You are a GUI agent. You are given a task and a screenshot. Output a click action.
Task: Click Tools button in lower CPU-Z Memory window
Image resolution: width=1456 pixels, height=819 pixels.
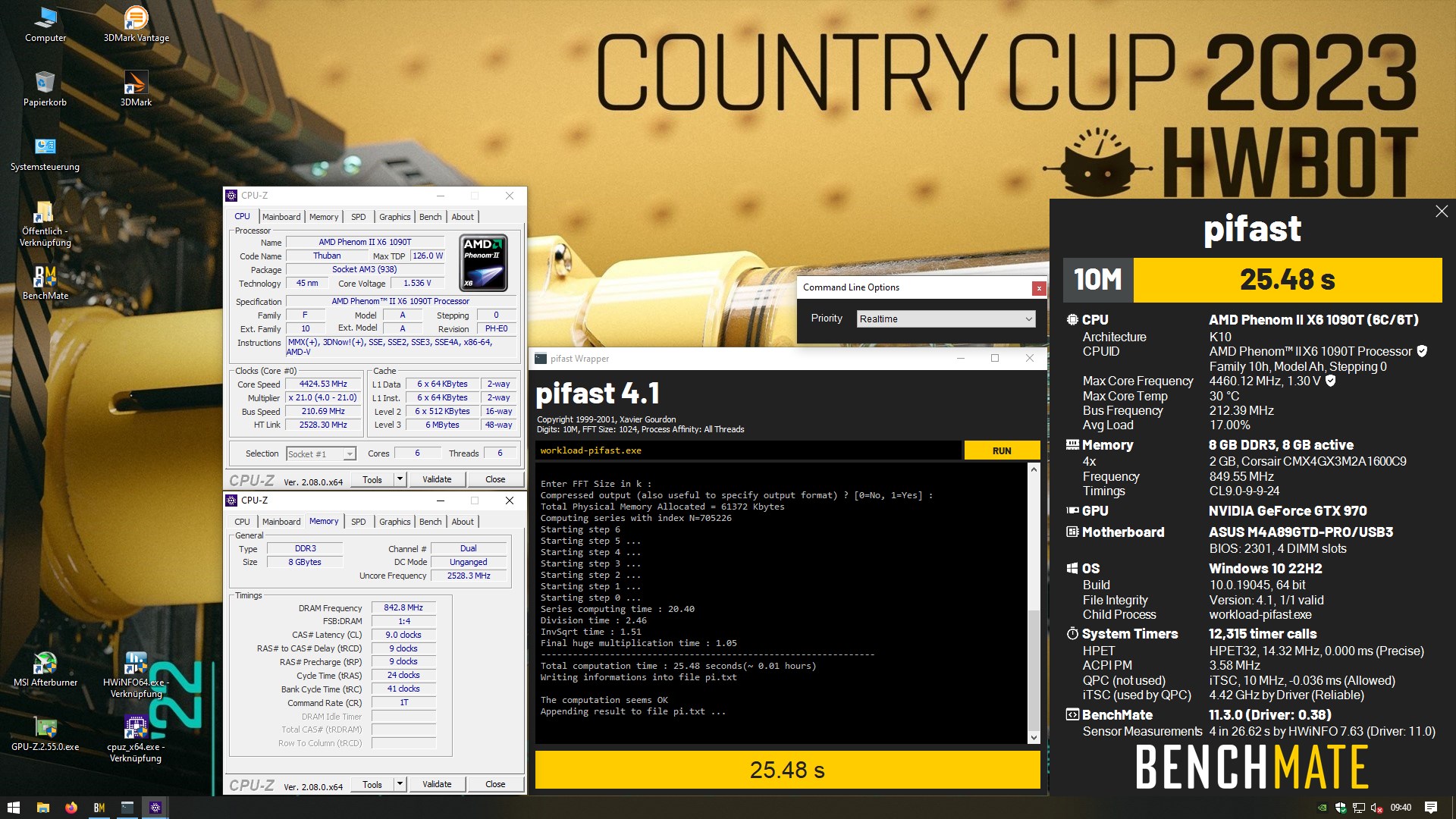[372, 784]
